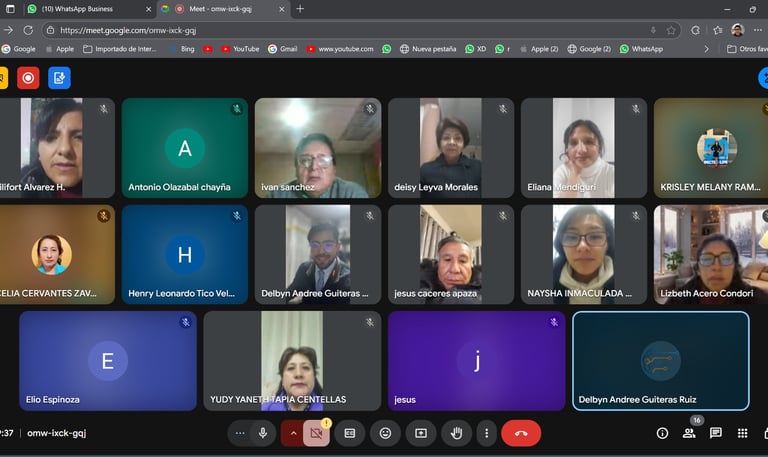The height and width of the screenshot is (457, 768).
Task: Open microphone options three-dots pill
Action: point(240,433)
